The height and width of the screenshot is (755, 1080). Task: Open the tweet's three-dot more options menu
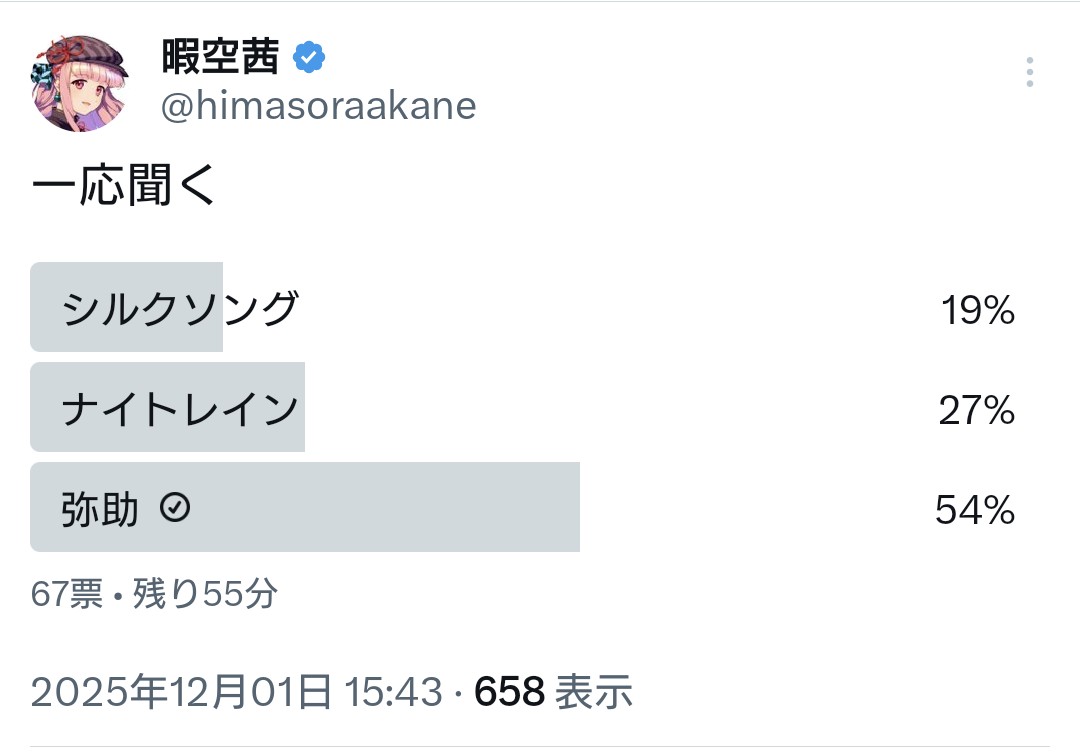1029,72
